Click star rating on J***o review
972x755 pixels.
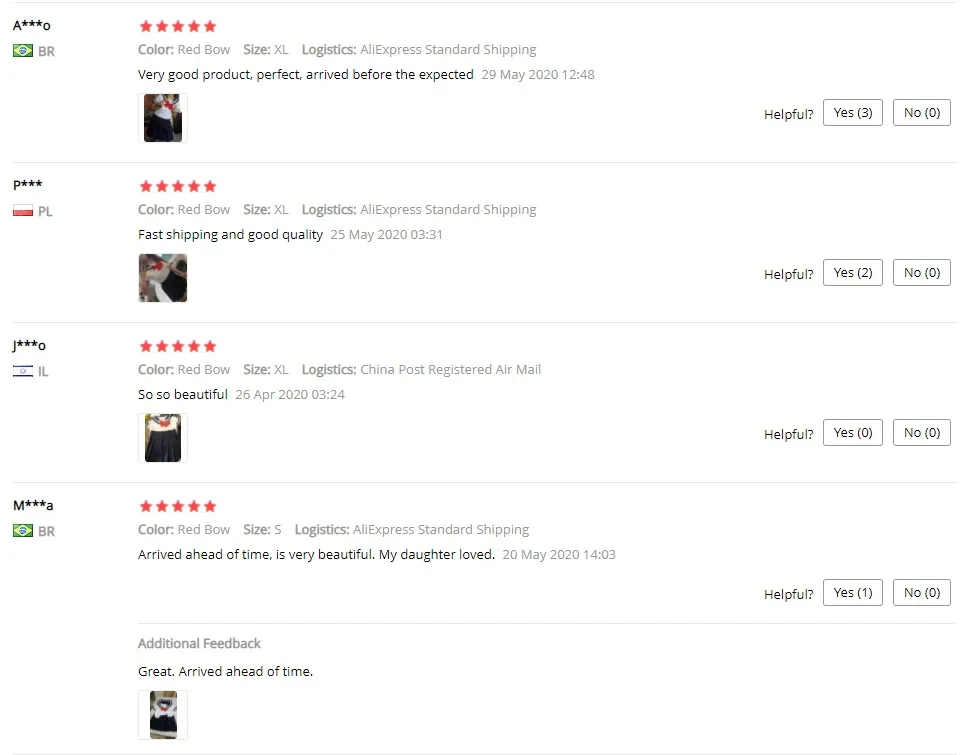tap(178, 346)
